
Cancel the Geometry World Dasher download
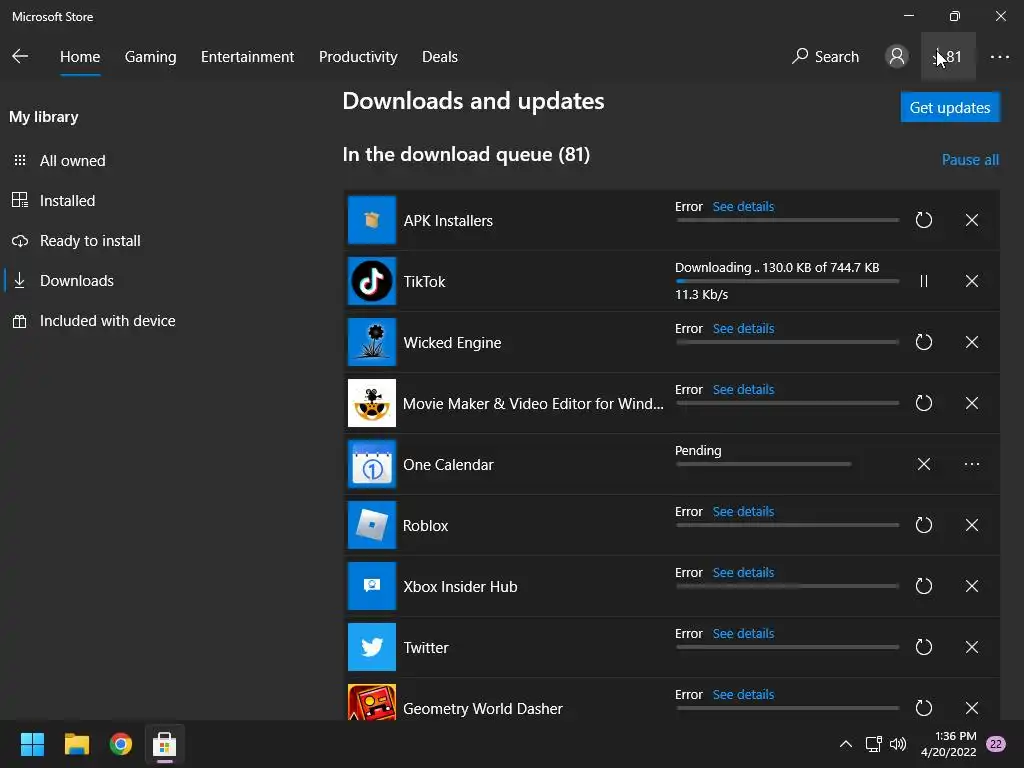point(972,708)
